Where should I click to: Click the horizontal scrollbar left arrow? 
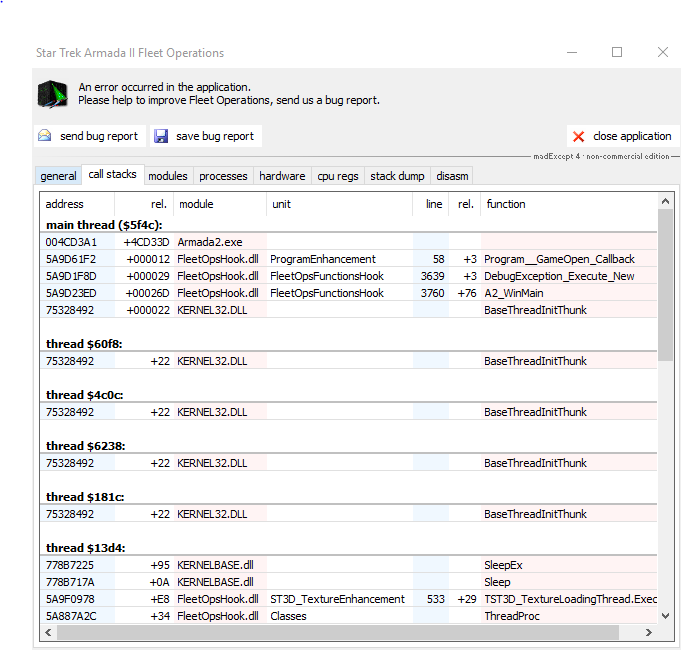pos(48,632)
